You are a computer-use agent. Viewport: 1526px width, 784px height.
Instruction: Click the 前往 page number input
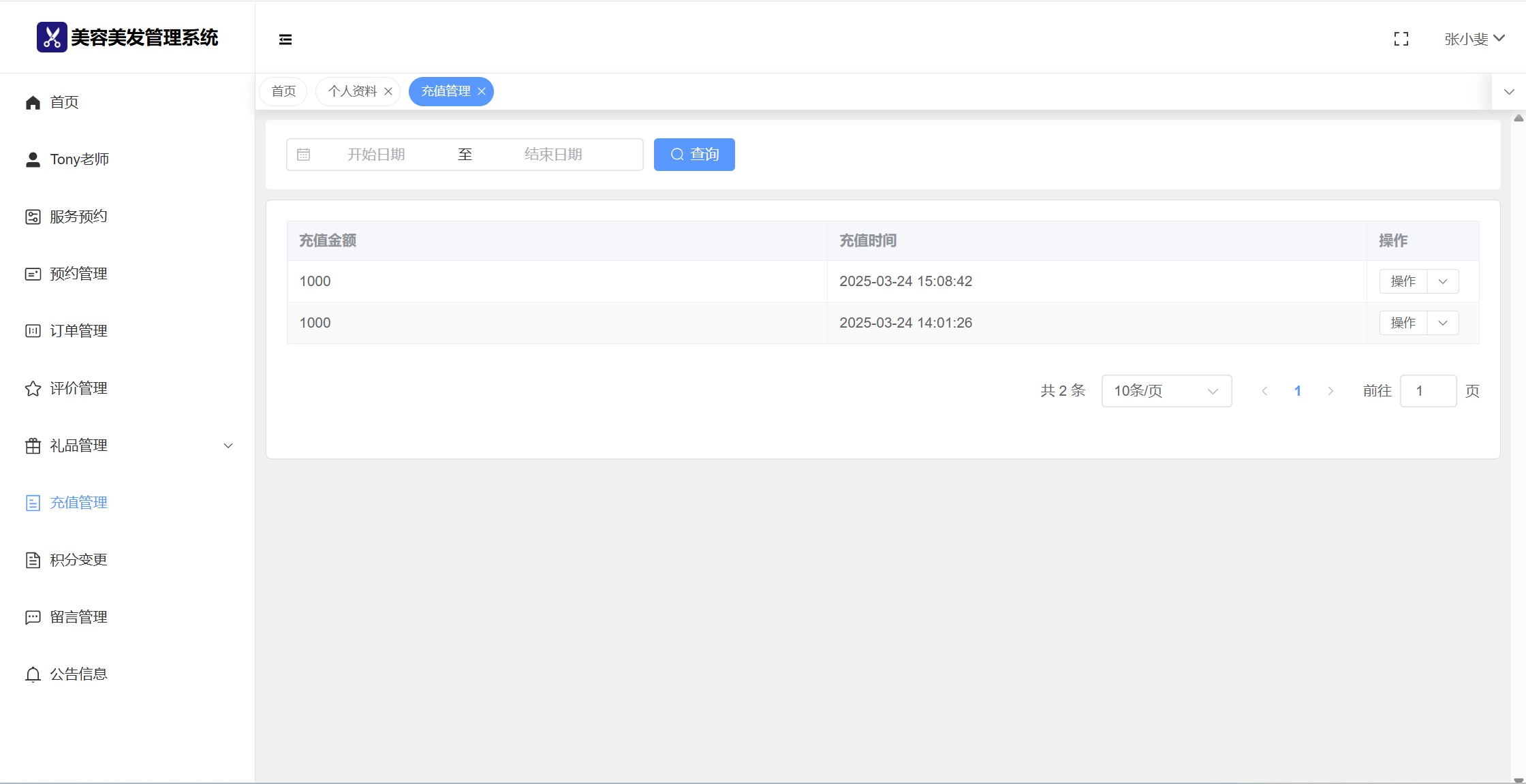click(x=1428, y=391)
